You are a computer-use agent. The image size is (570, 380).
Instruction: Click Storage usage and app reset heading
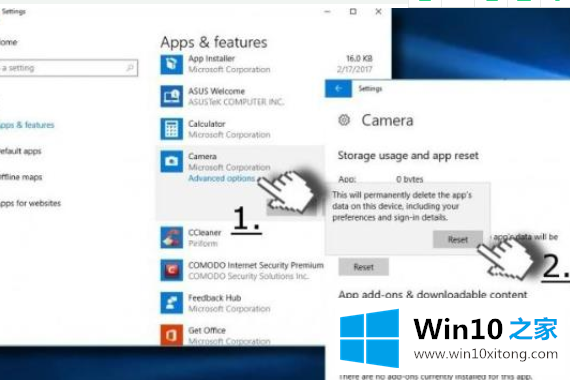point(408,156)
